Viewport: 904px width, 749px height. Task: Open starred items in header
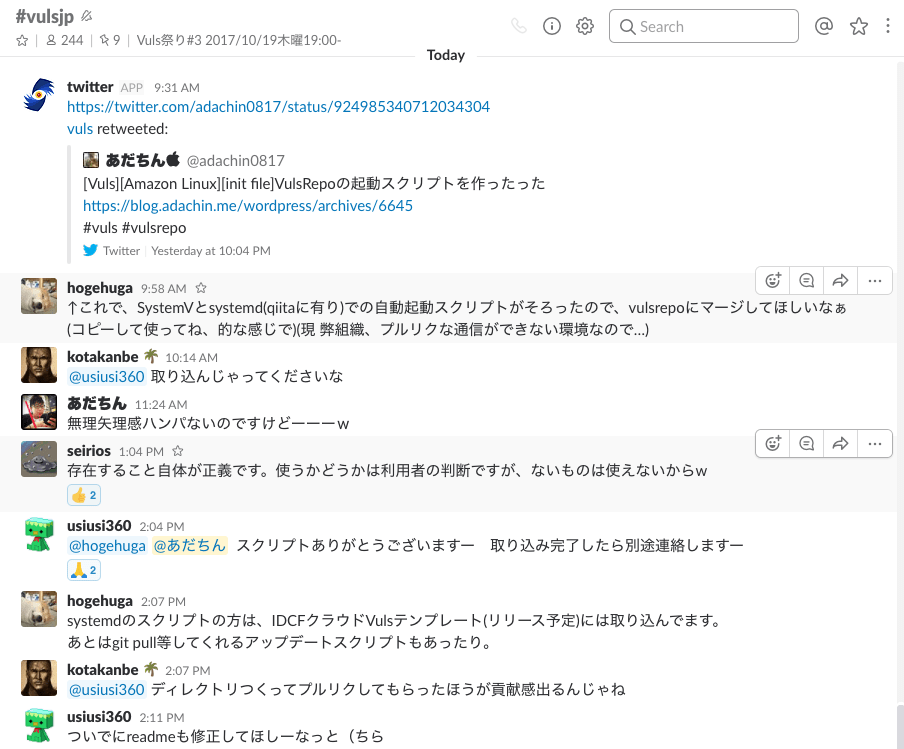click(x=858, y=27)
